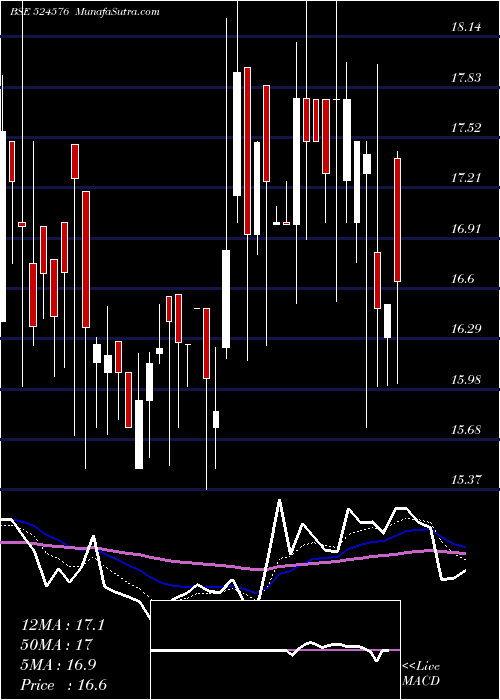500x700 pixels.
Task: Click the BSE 524576 ticker label
Action: point(39,12)
